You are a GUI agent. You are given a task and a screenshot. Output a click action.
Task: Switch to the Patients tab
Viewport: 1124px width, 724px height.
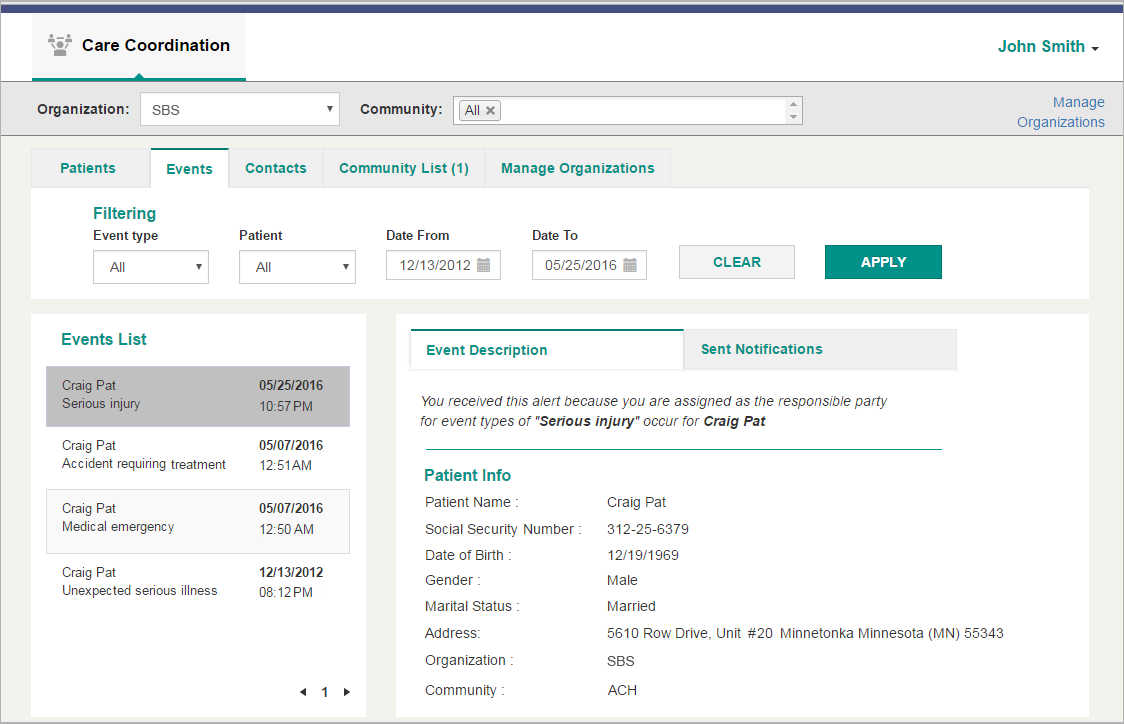pyautogui.click(x=87, y=168)
